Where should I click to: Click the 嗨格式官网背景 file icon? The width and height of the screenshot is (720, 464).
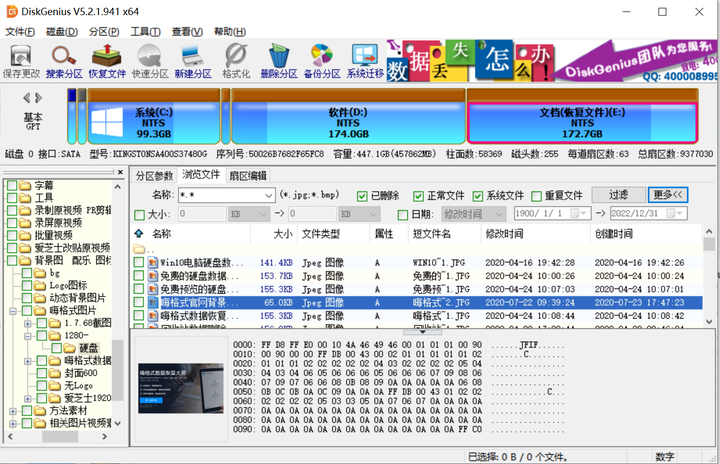coord(153,303)
